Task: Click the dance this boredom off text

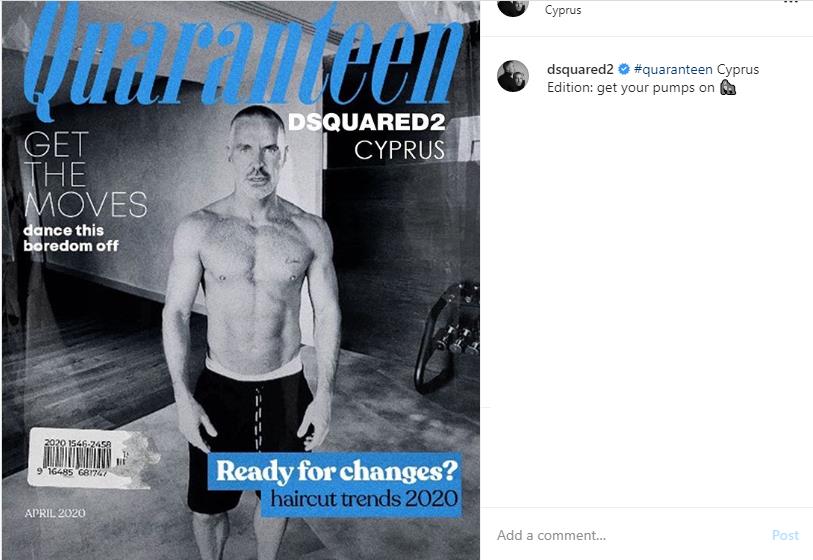Action: tap(71, 238)
